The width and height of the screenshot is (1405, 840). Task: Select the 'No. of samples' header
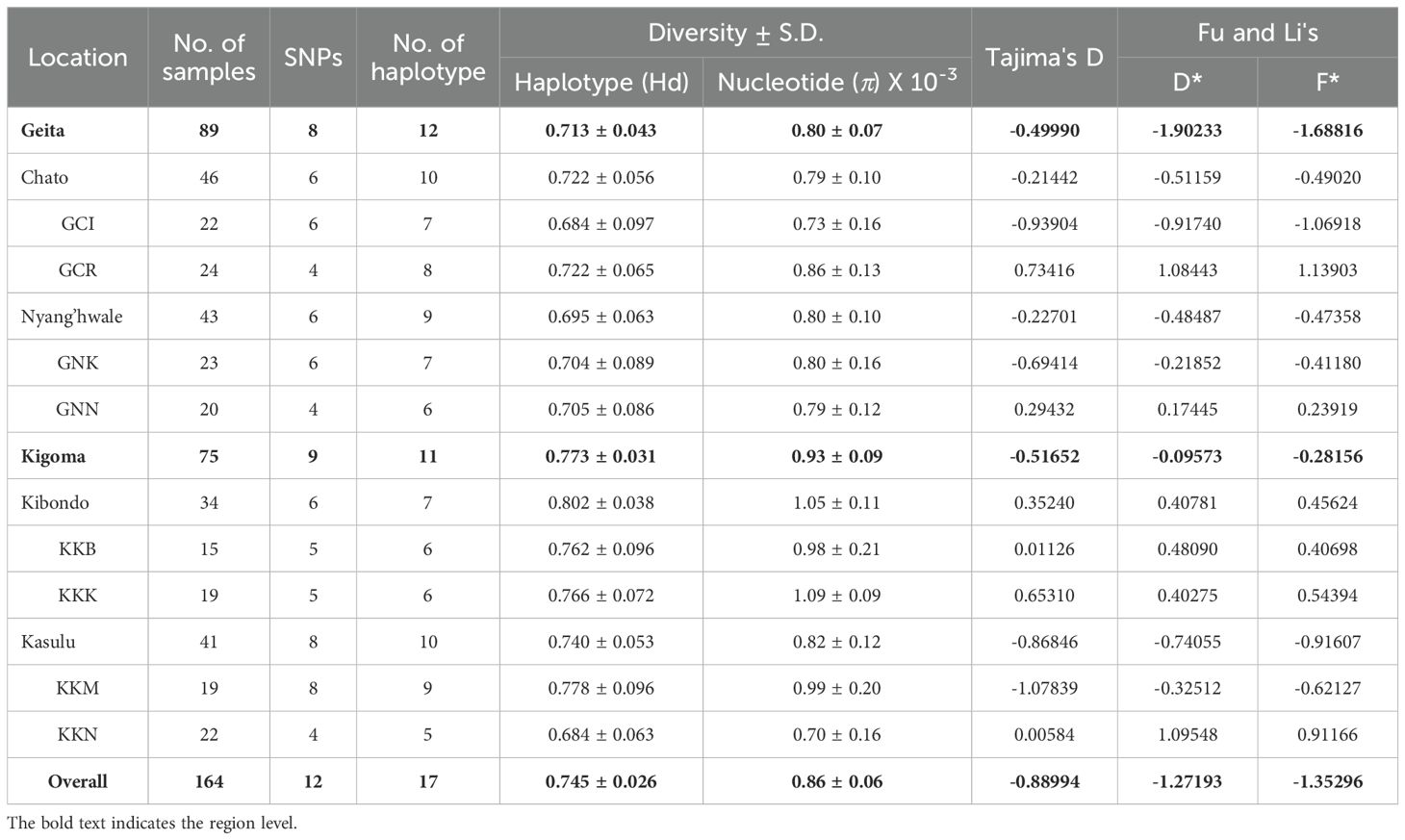209,58
